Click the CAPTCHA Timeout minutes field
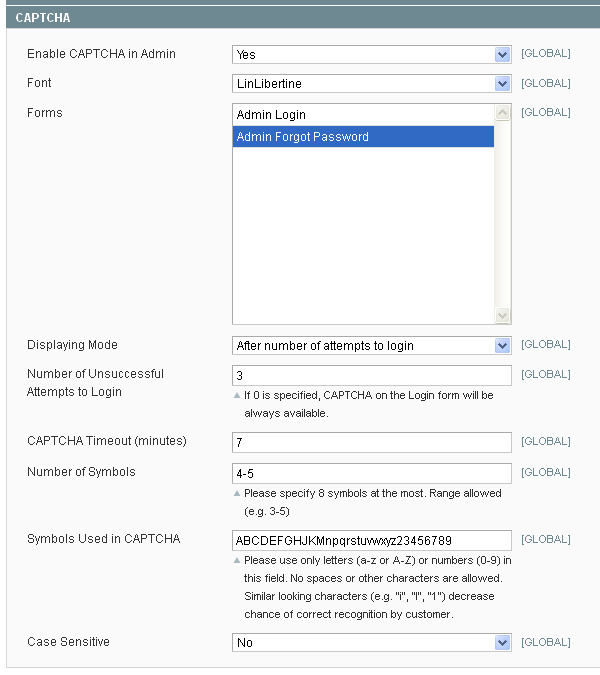 [x=371, y=442]
